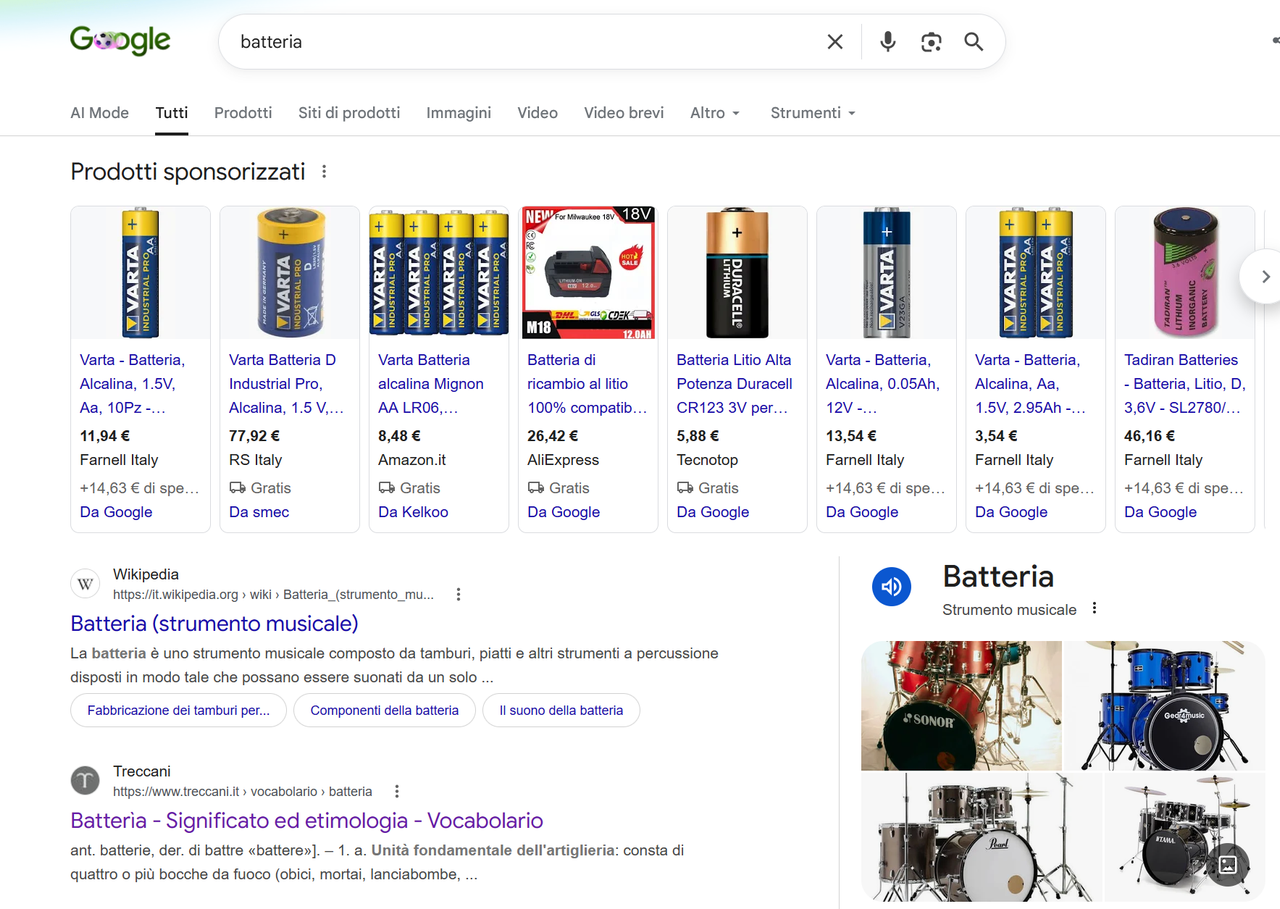This screenshot has height=909, width=1280.
Task: Open Batterìa - Significato ed etimologia link
Action: coord(306,821)
